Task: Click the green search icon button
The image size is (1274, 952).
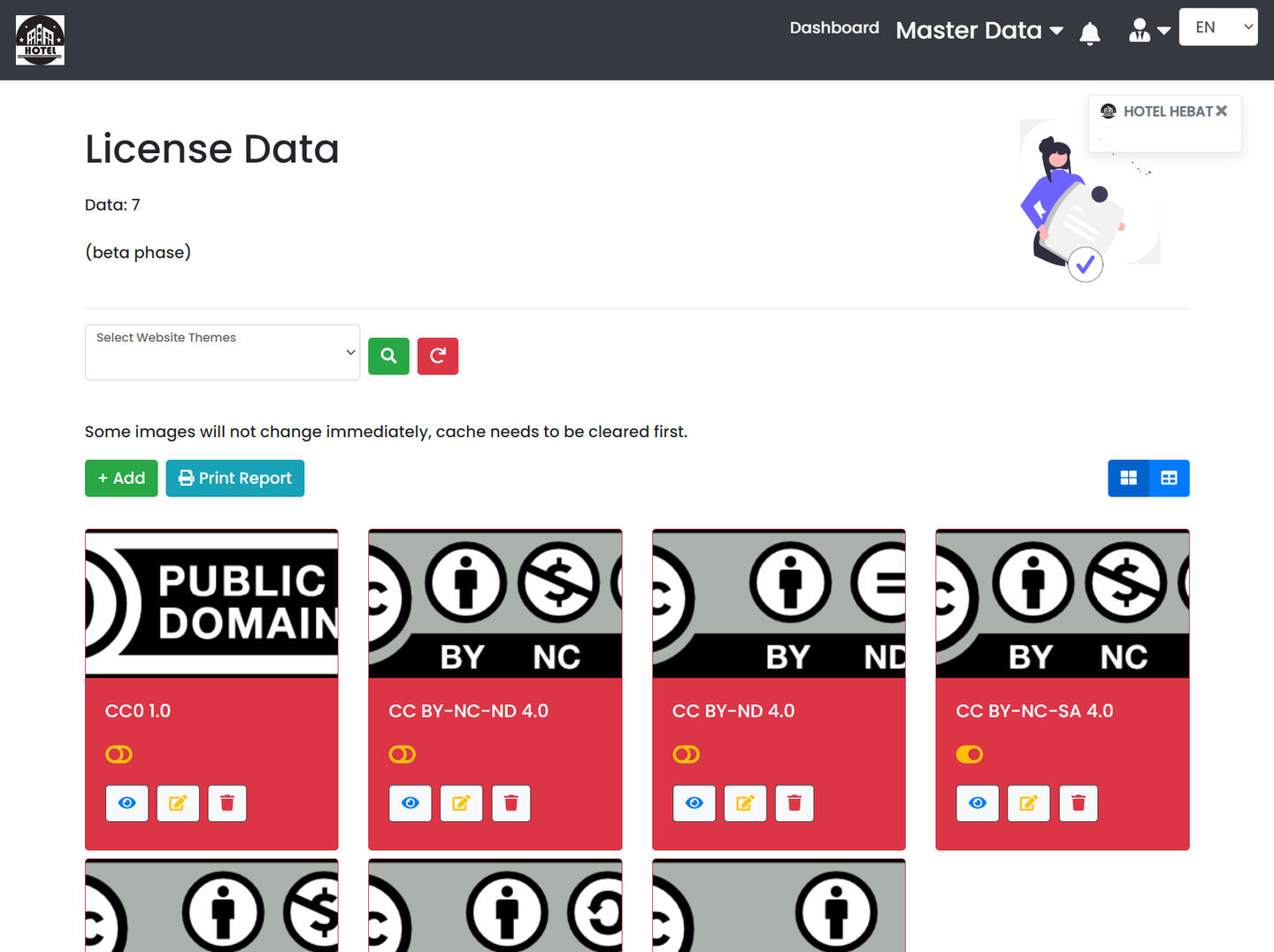Action: (388, 357)
